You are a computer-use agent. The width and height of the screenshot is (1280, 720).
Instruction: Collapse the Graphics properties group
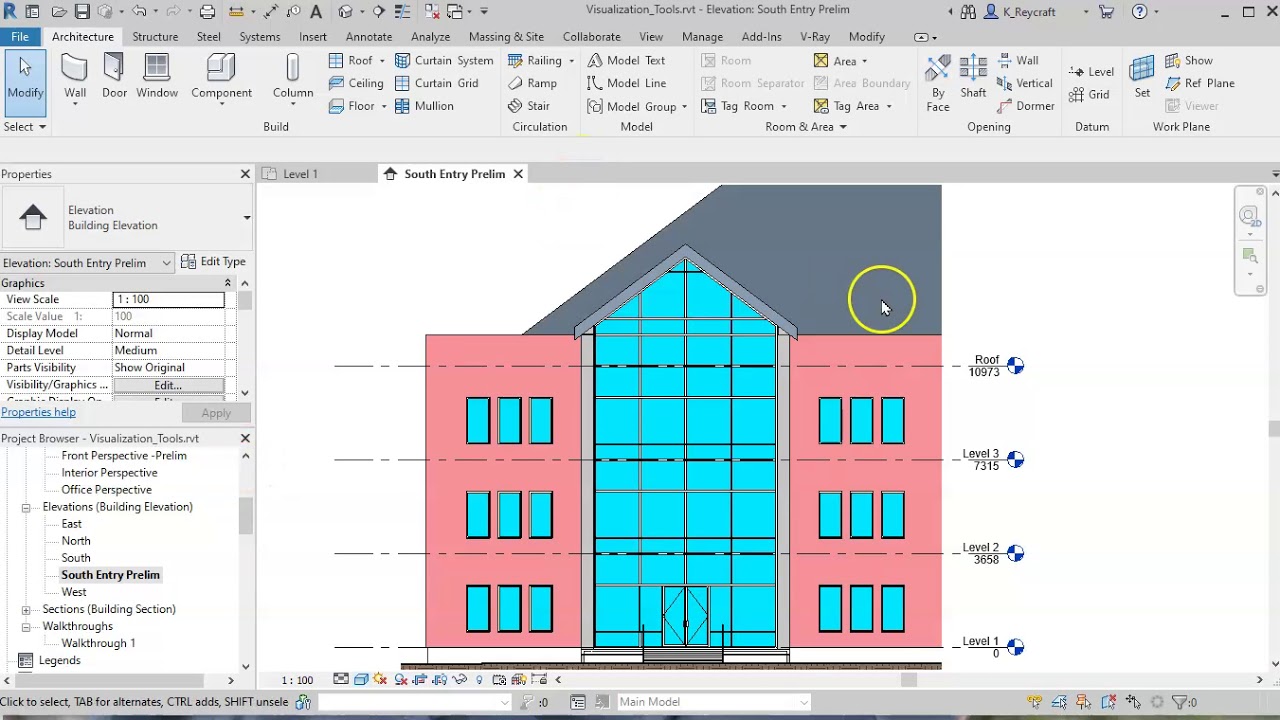click(x=228, y=283)
